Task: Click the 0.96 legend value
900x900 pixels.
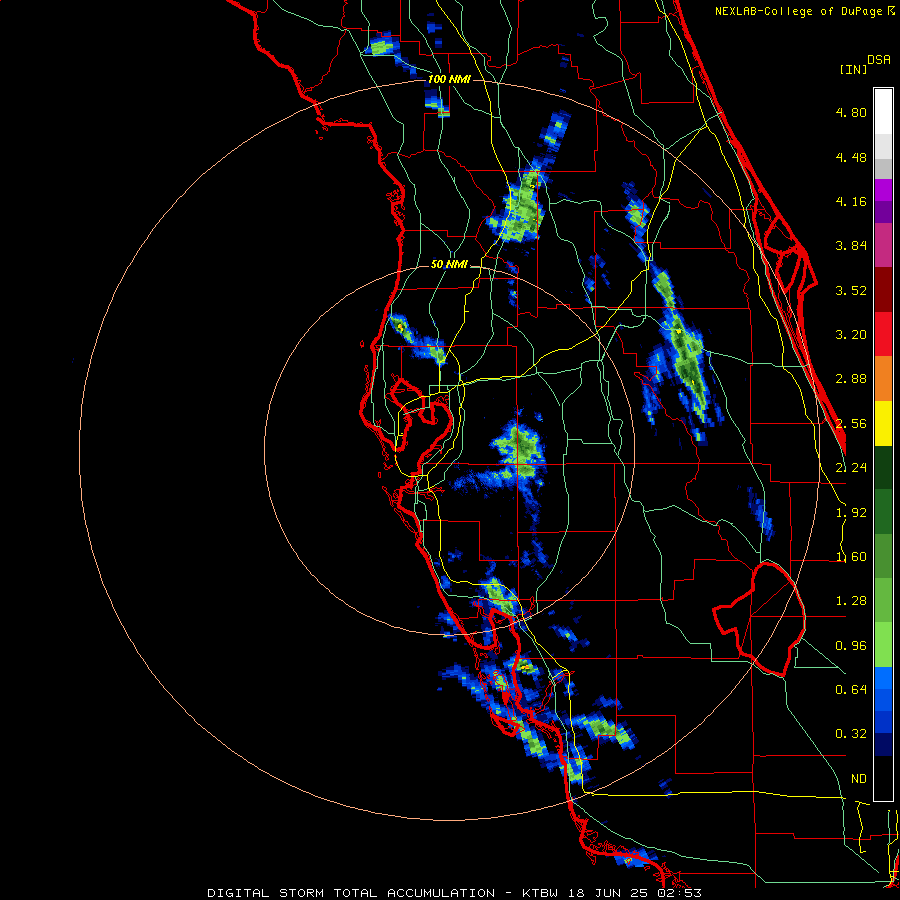Action: [x=851, y=646]
